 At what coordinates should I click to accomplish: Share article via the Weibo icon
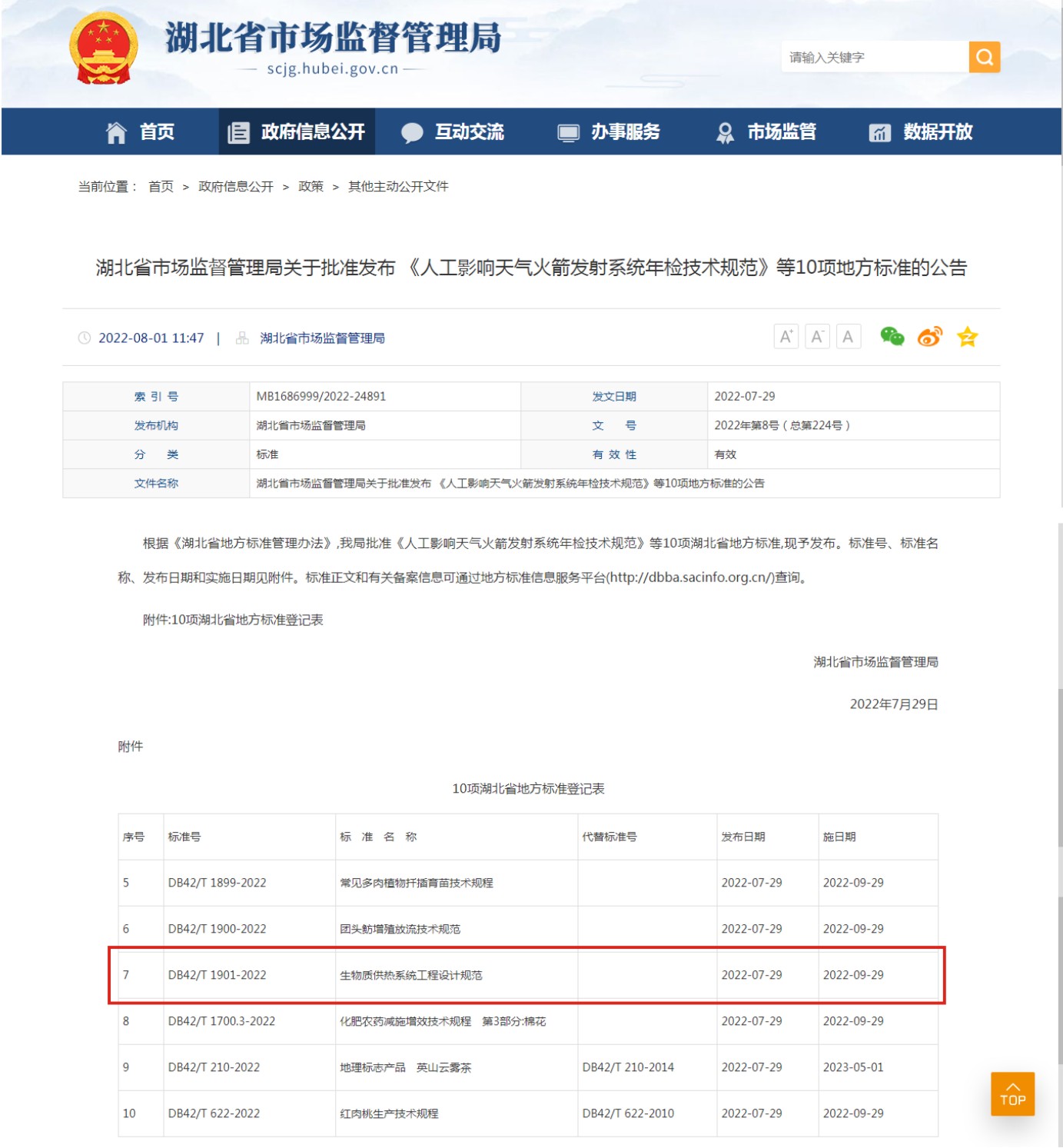pyautogui.click(x=929, y=336)
